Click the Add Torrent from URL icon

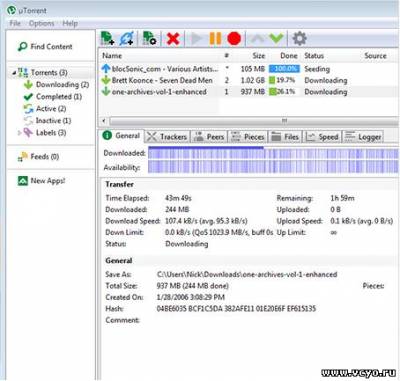tap(127, 38)
